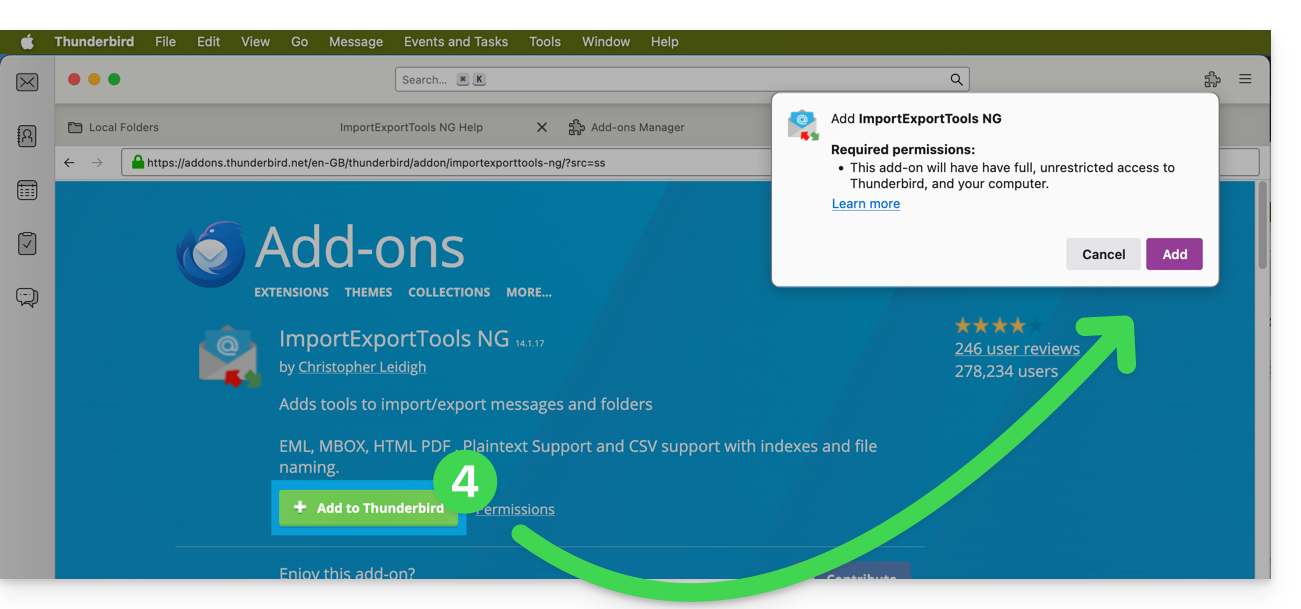
Task: Cancel the add-on installation prompt
Action: [x=1103, y=254]
